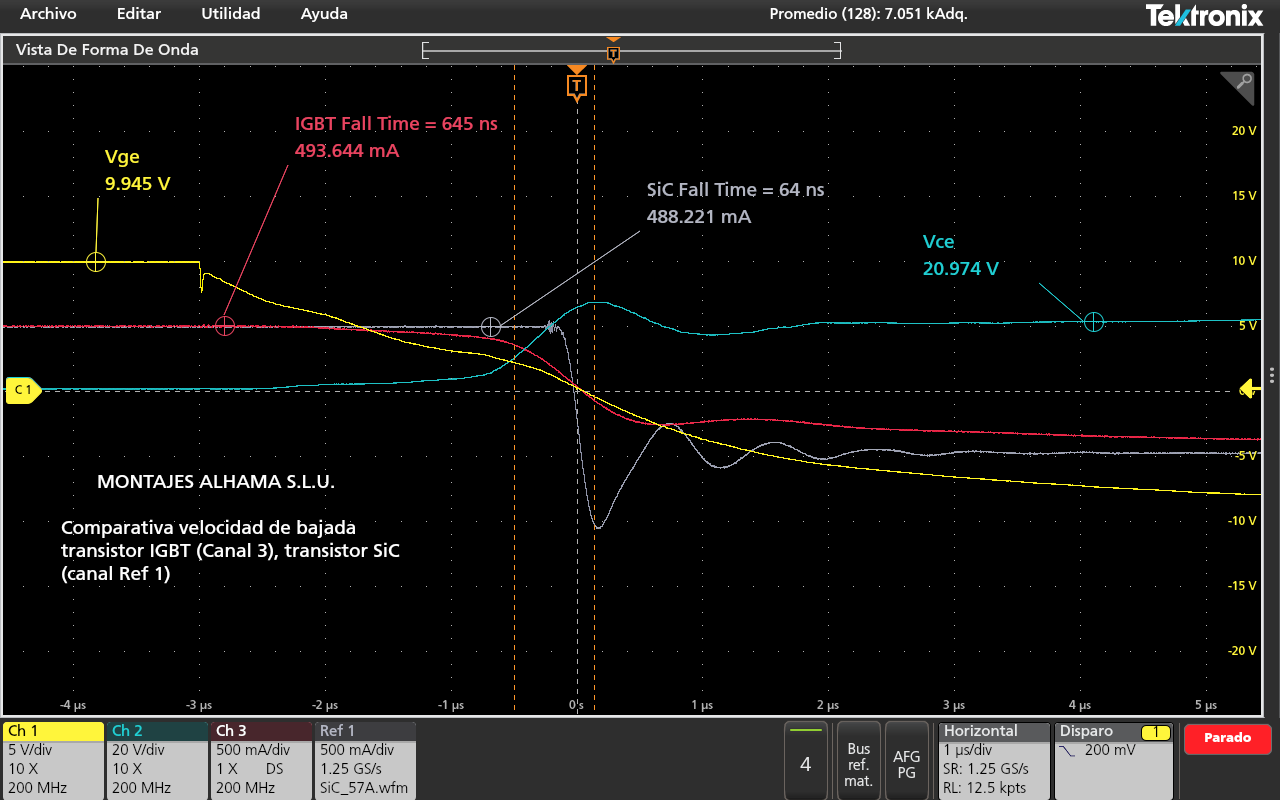Click the C1 channel ground indicator
This screenshot has width=1280, height=800.
(23, 390)
